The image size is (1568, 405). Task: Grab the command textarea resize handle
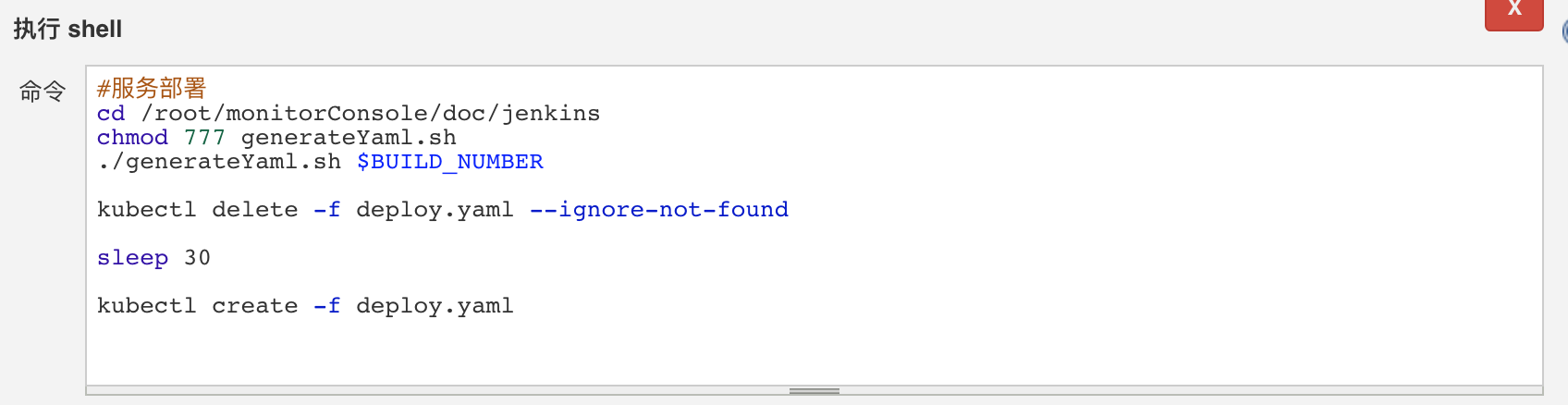[814, 391]
